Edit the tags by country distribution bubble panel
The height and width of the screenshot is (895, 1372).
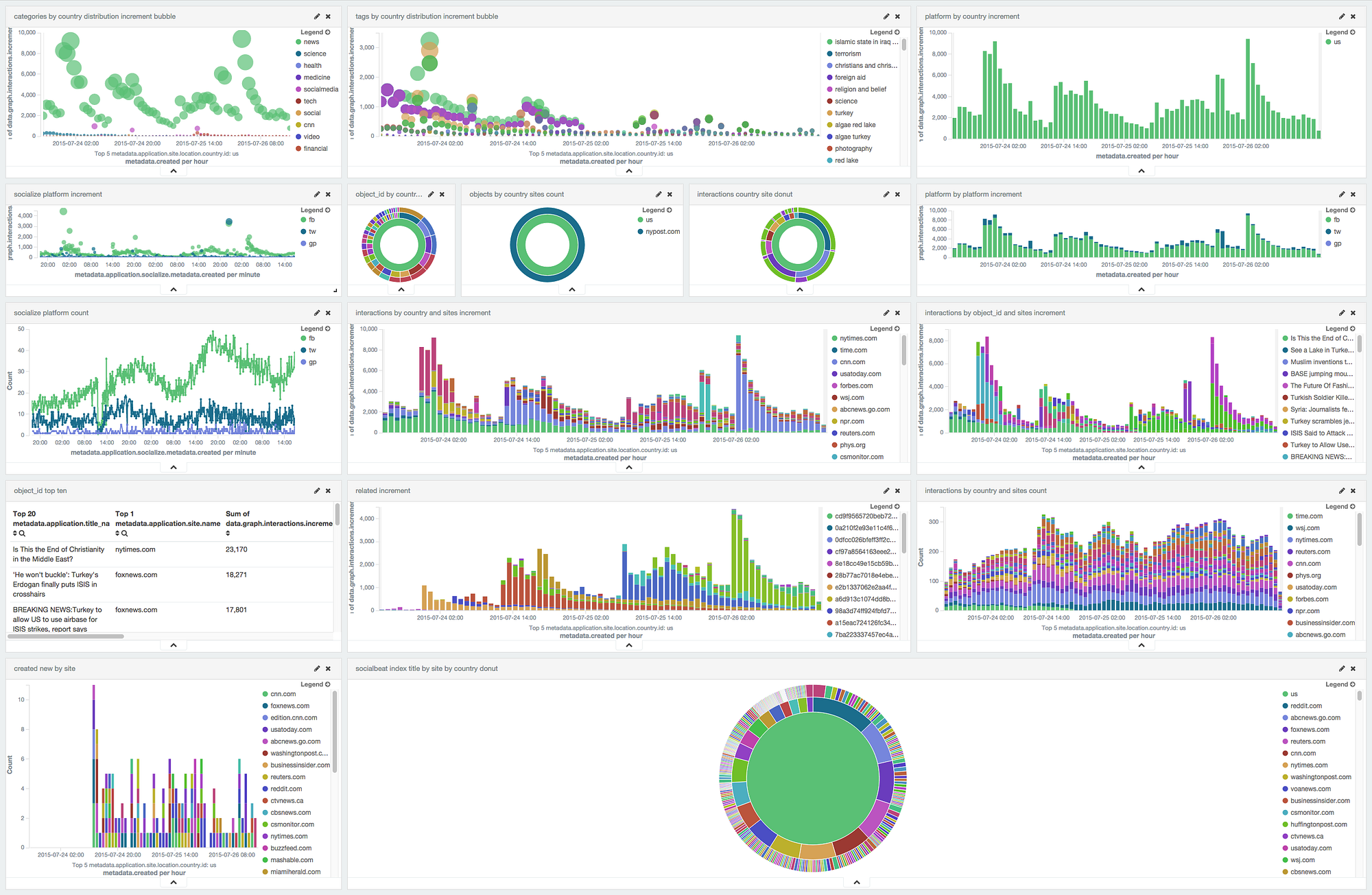886,16
